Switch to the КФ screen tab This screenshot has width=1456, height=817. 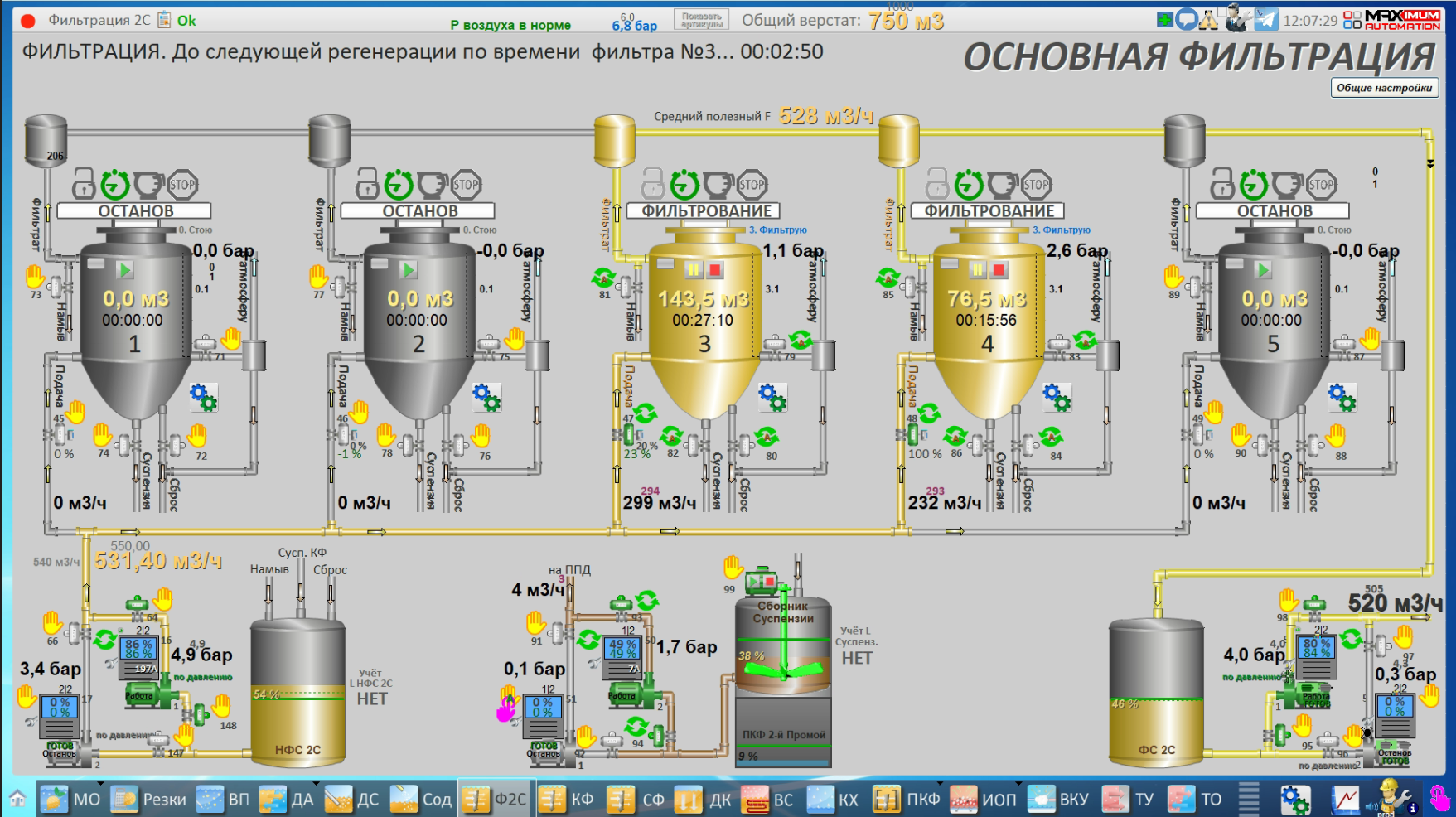pyautogui.click(x=568, y=800)
